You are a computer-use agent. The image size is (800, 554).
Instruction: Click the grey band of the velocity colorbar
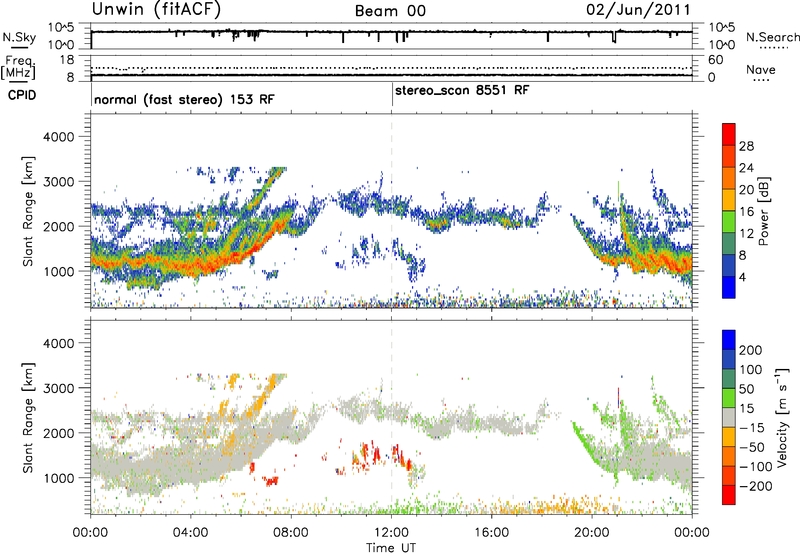click(x=729, y=418)
